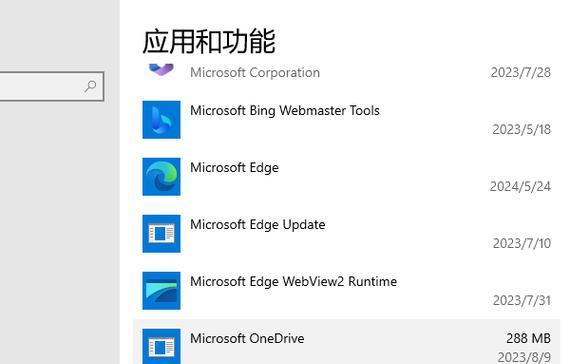Click the Microsoft OneDrive app icon

click(161, 346)
